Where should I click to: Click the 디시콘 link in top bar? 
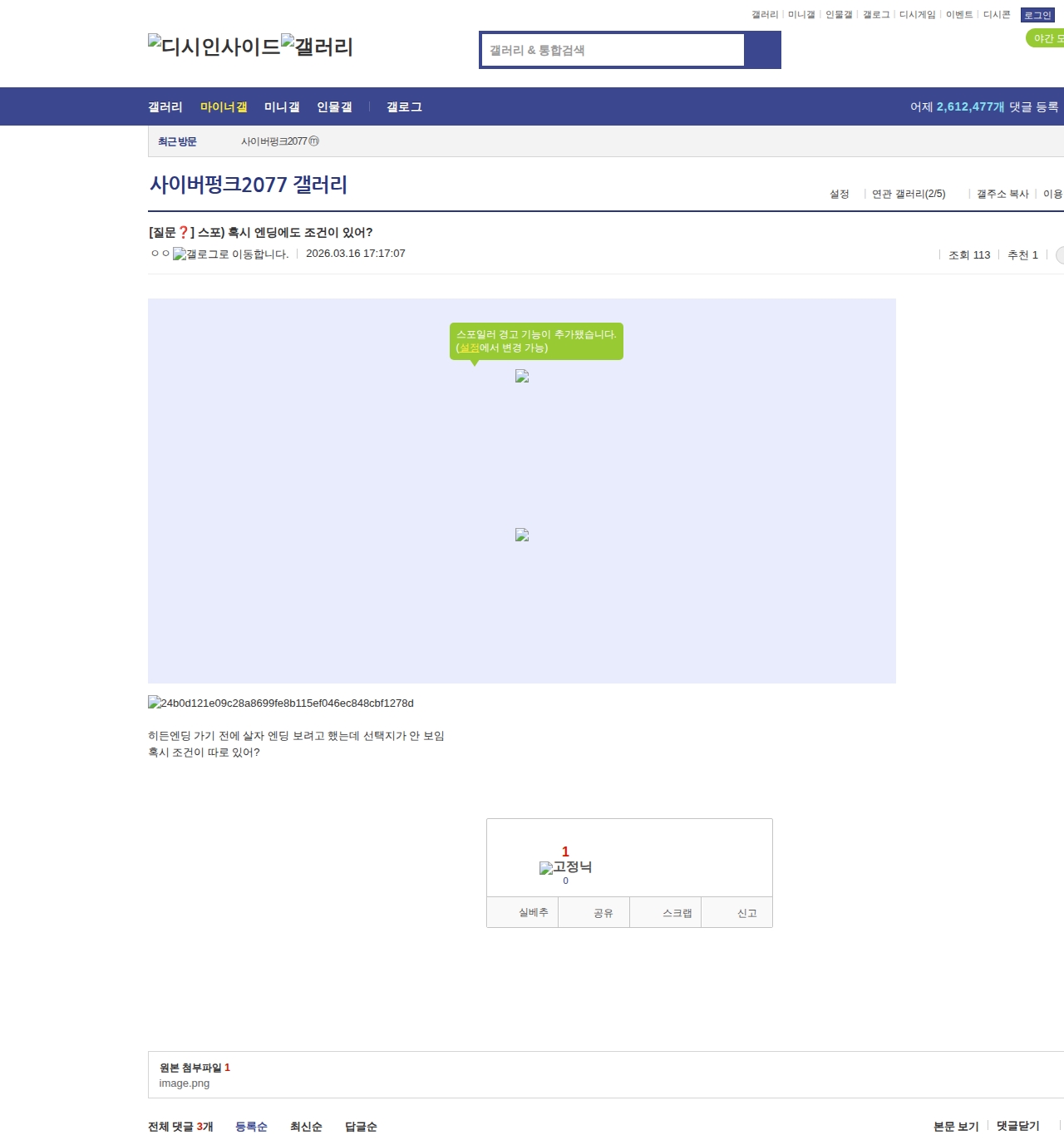(996, 14)
